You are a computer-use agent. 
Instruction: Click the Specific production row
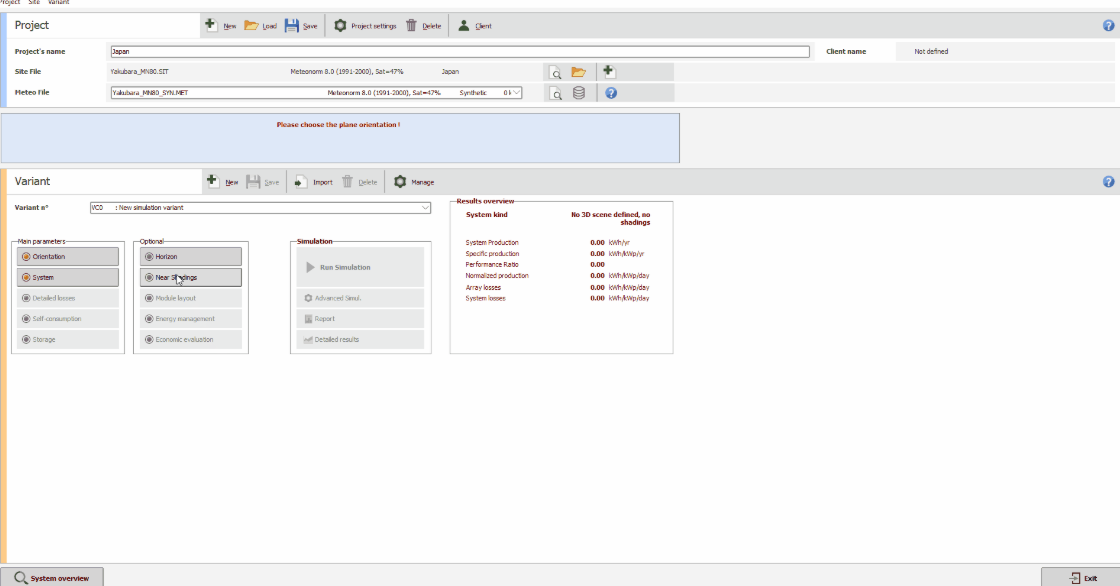[558, 254]
